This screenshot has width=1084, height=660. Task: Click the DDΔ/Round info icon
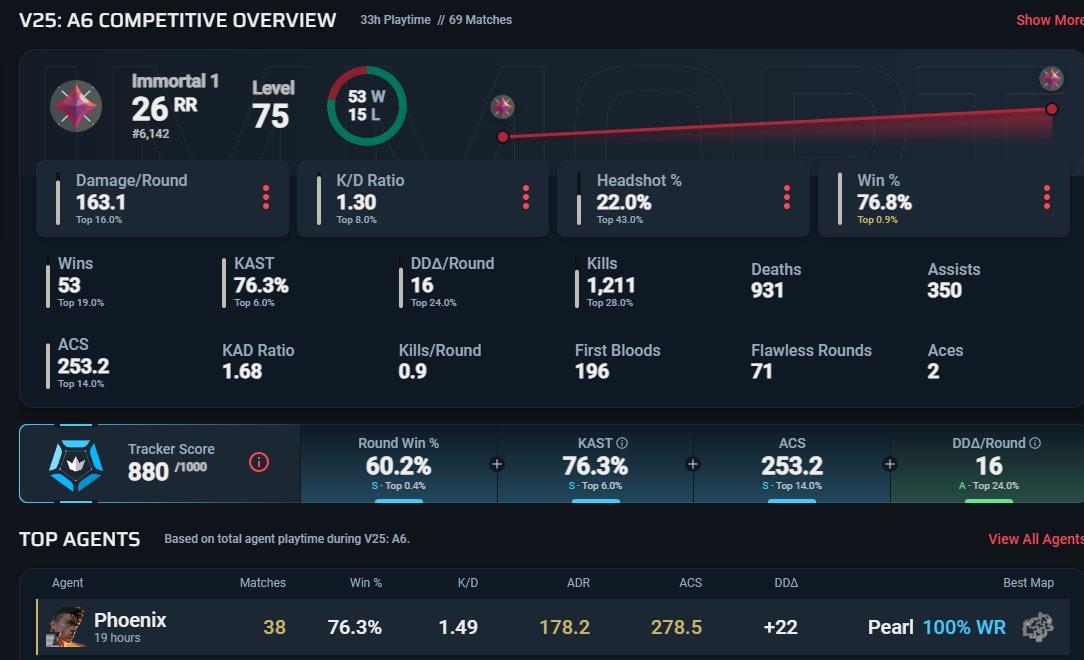click(1035, 443)
